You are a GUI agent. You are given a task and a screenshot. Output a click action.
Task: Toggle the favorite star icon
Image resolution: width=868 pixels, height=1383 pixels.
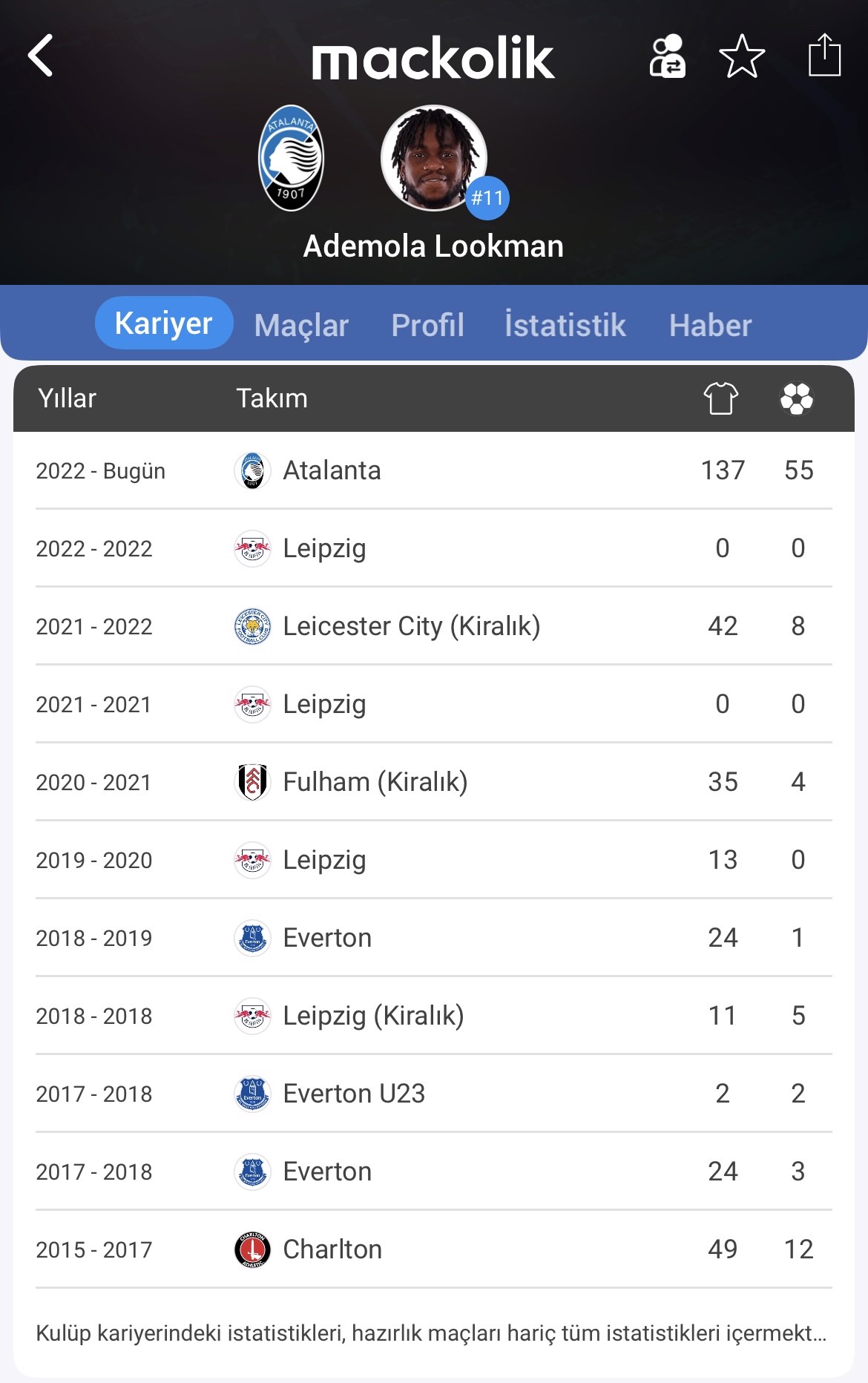[742, 56]
